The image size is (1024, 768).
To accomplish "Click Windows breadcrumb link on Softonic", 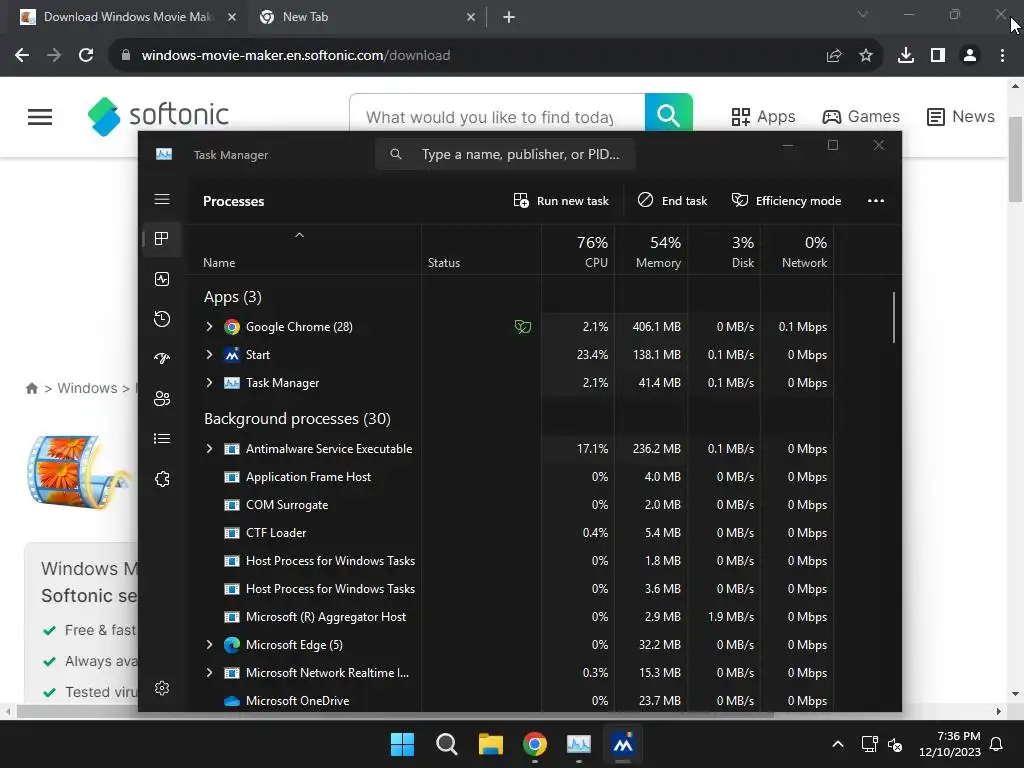I will coord(88,388).
